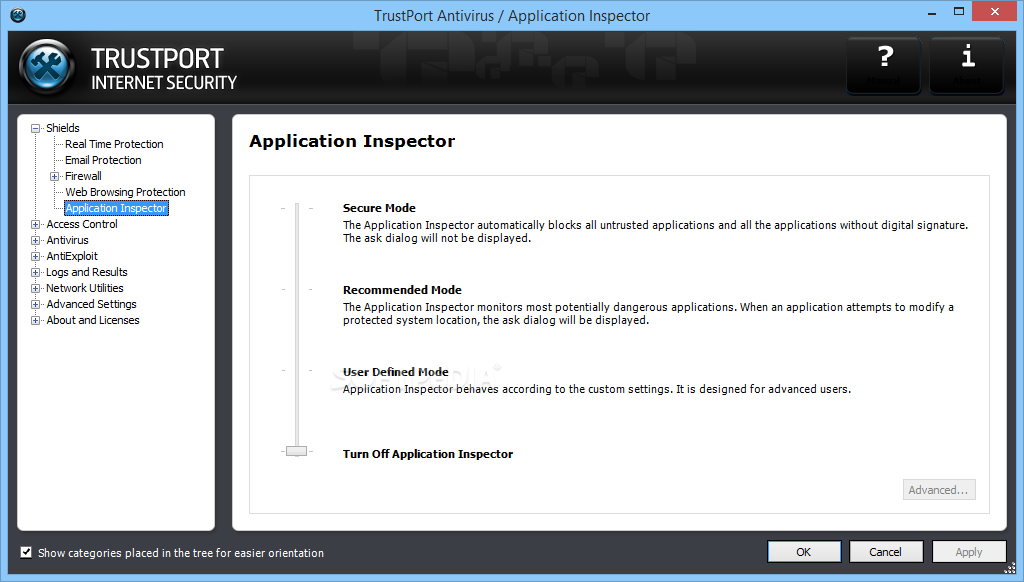Click the Secure Mode heading
The width and height of the screenshot is (1024, 582).
point(379,208)
